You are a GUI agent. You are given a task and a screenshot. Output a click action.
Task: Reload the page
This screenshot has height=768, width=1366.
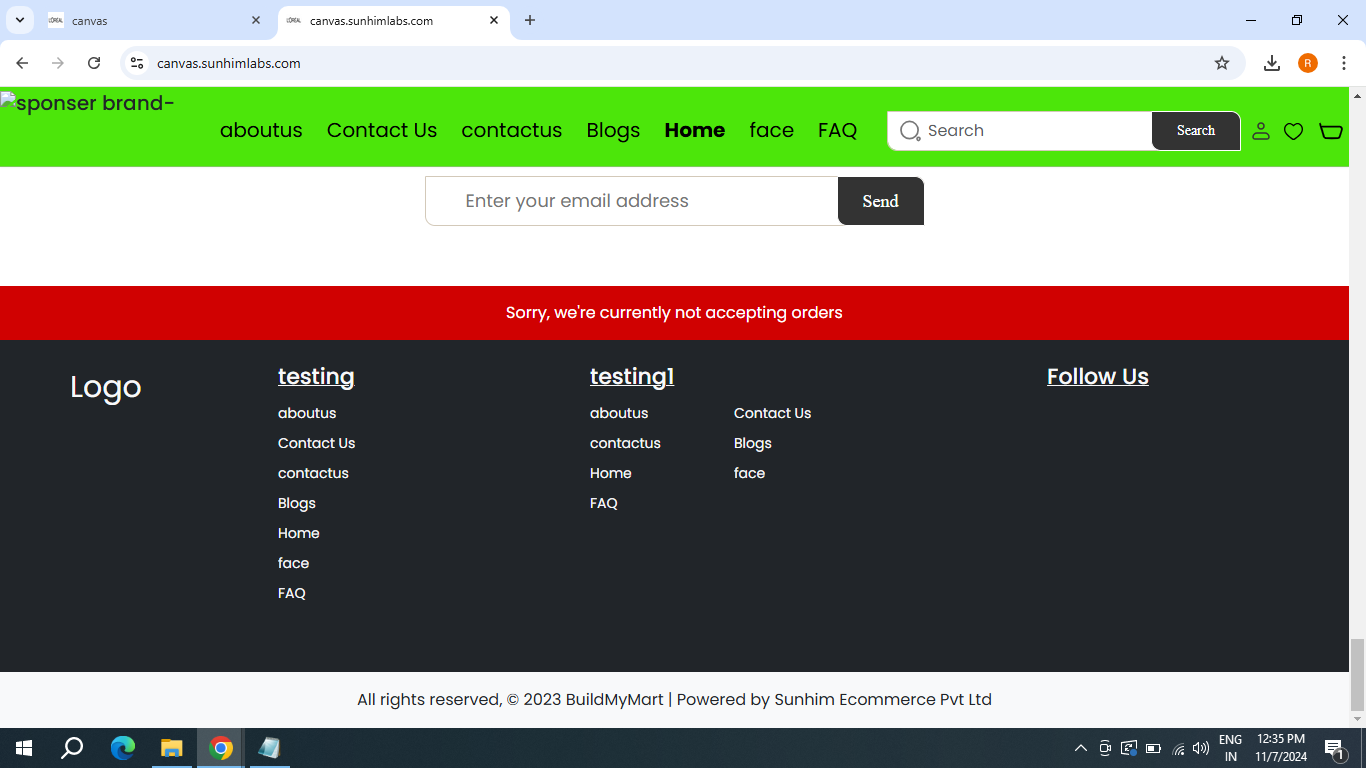click(94, 63)
